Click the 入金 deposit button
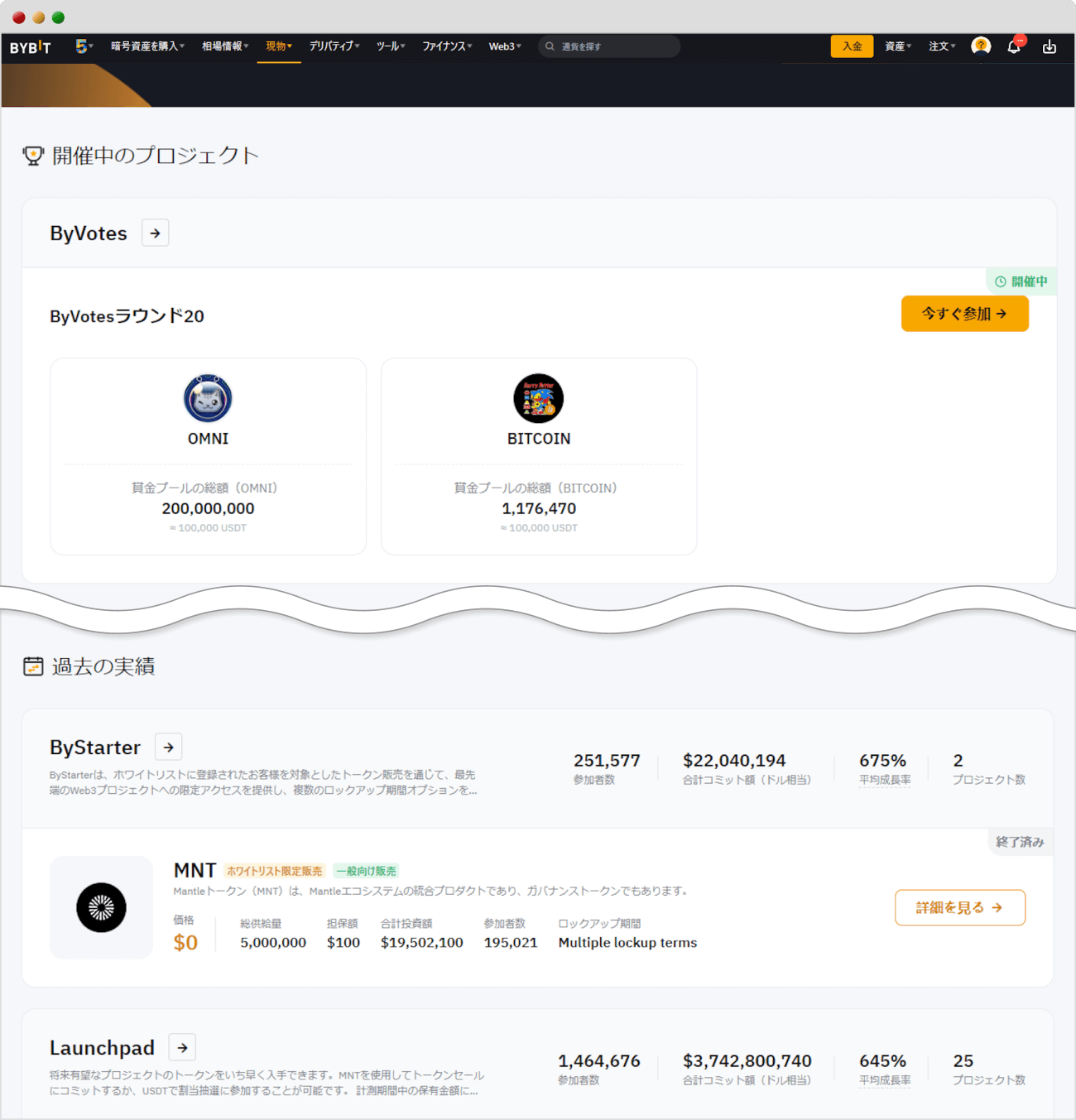This screenshot has width=1076, height=1120. click(x=852, y=46)
